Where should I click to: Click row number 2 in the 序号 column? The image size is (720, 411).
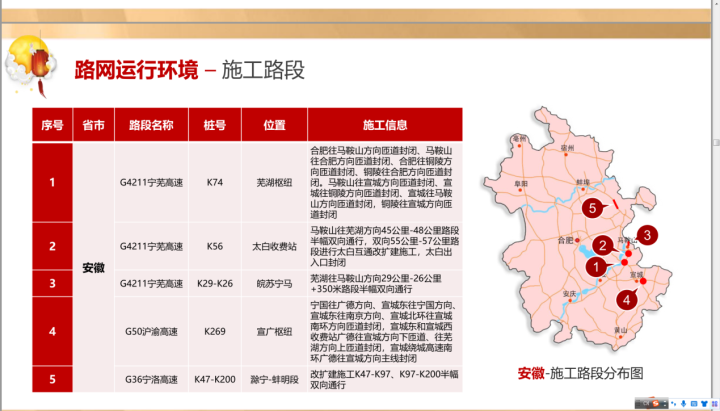(x=52, y=246)
